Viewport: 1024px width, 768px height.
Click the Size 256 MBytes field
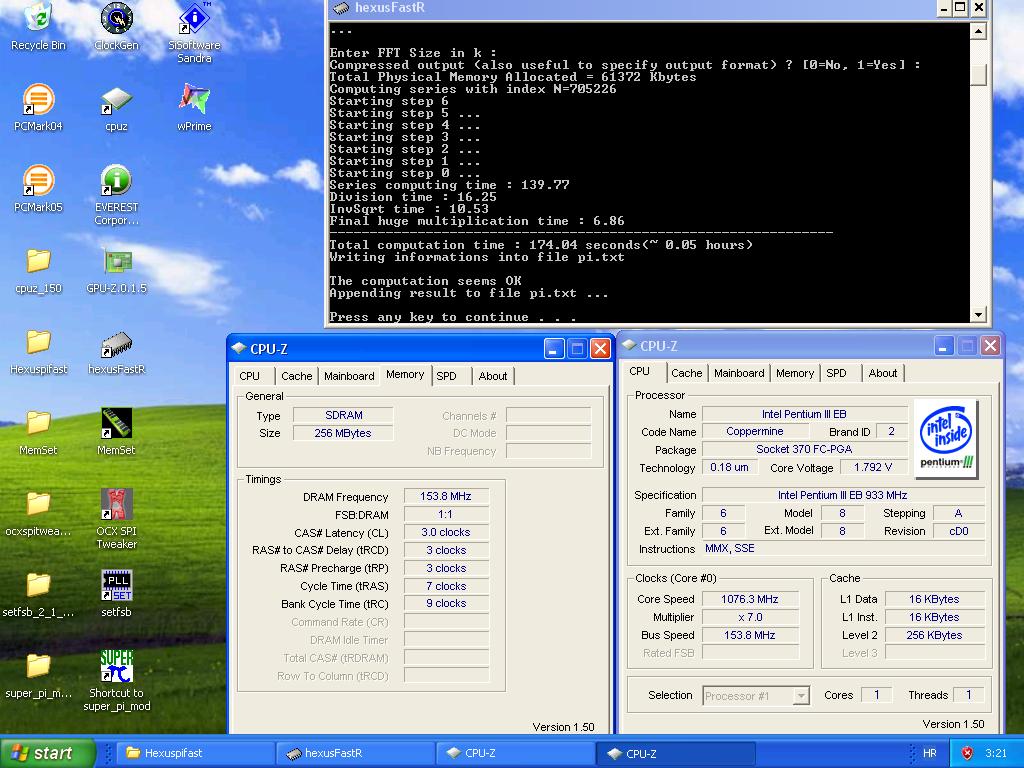[344, 433]
